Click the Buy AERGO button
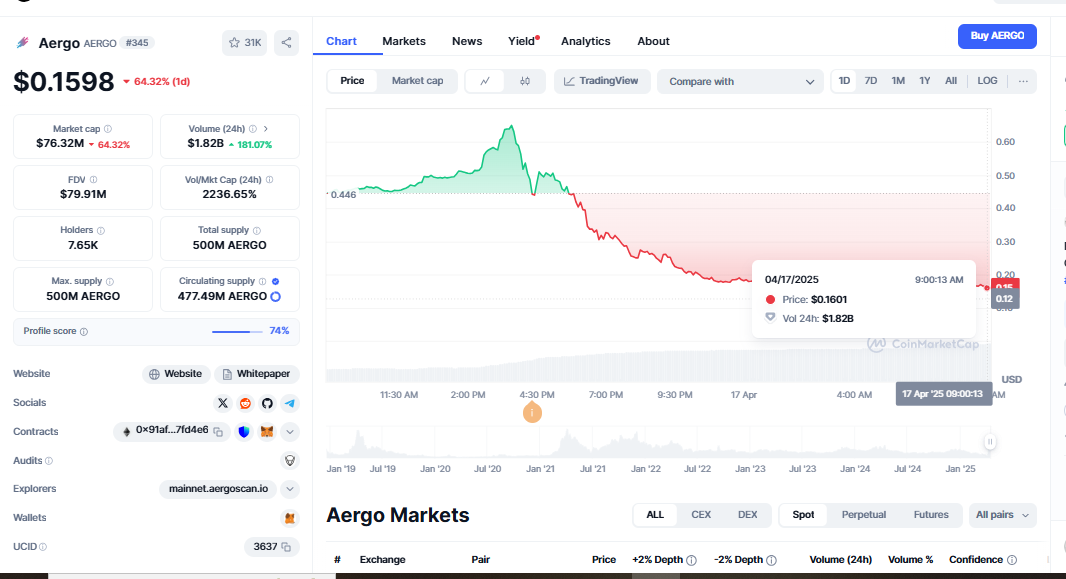1066x579 pixels. pyautogui.click(x=997, y=36)
